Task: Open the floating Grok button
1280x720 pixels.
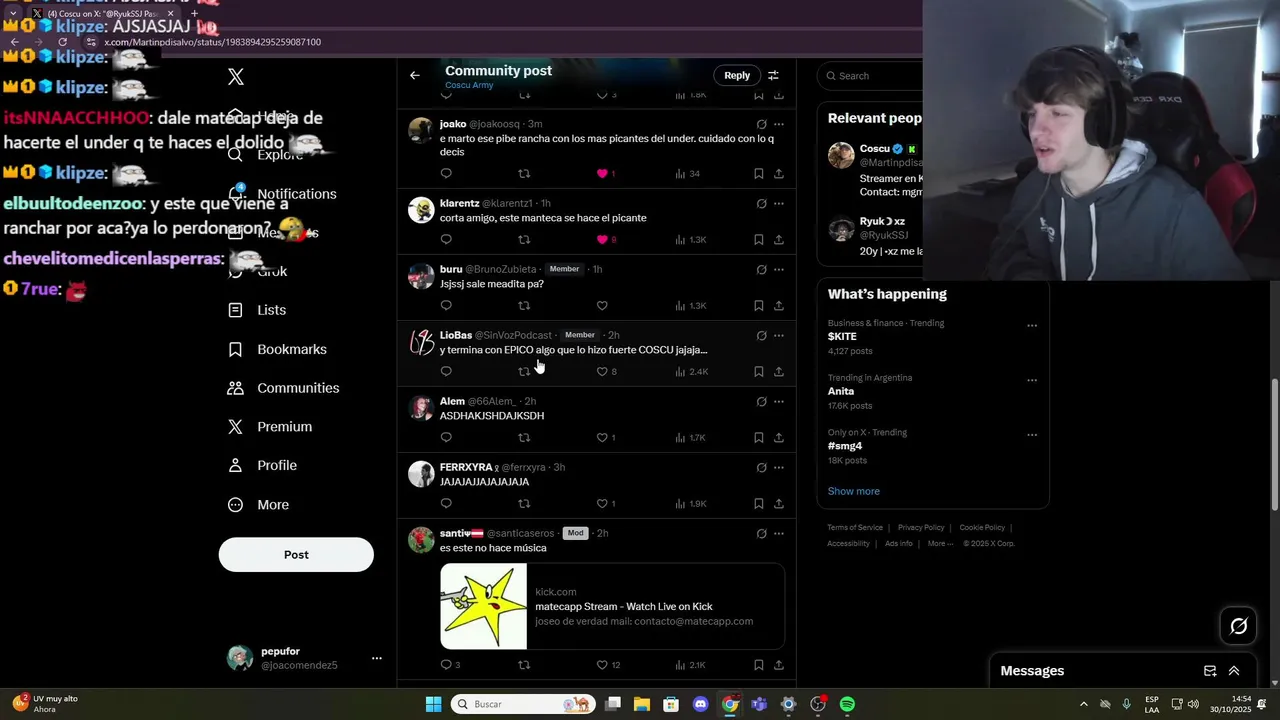Action: (x=1239, y=626)
